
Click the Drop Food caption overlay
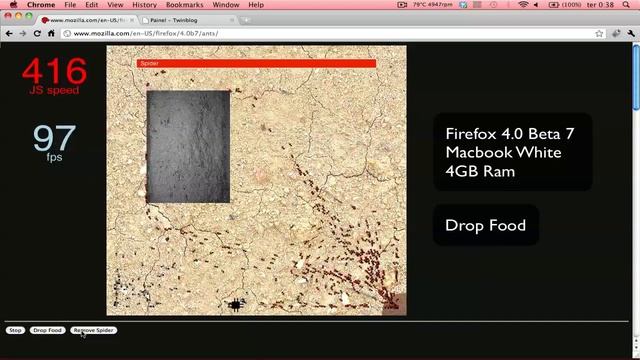486,225
